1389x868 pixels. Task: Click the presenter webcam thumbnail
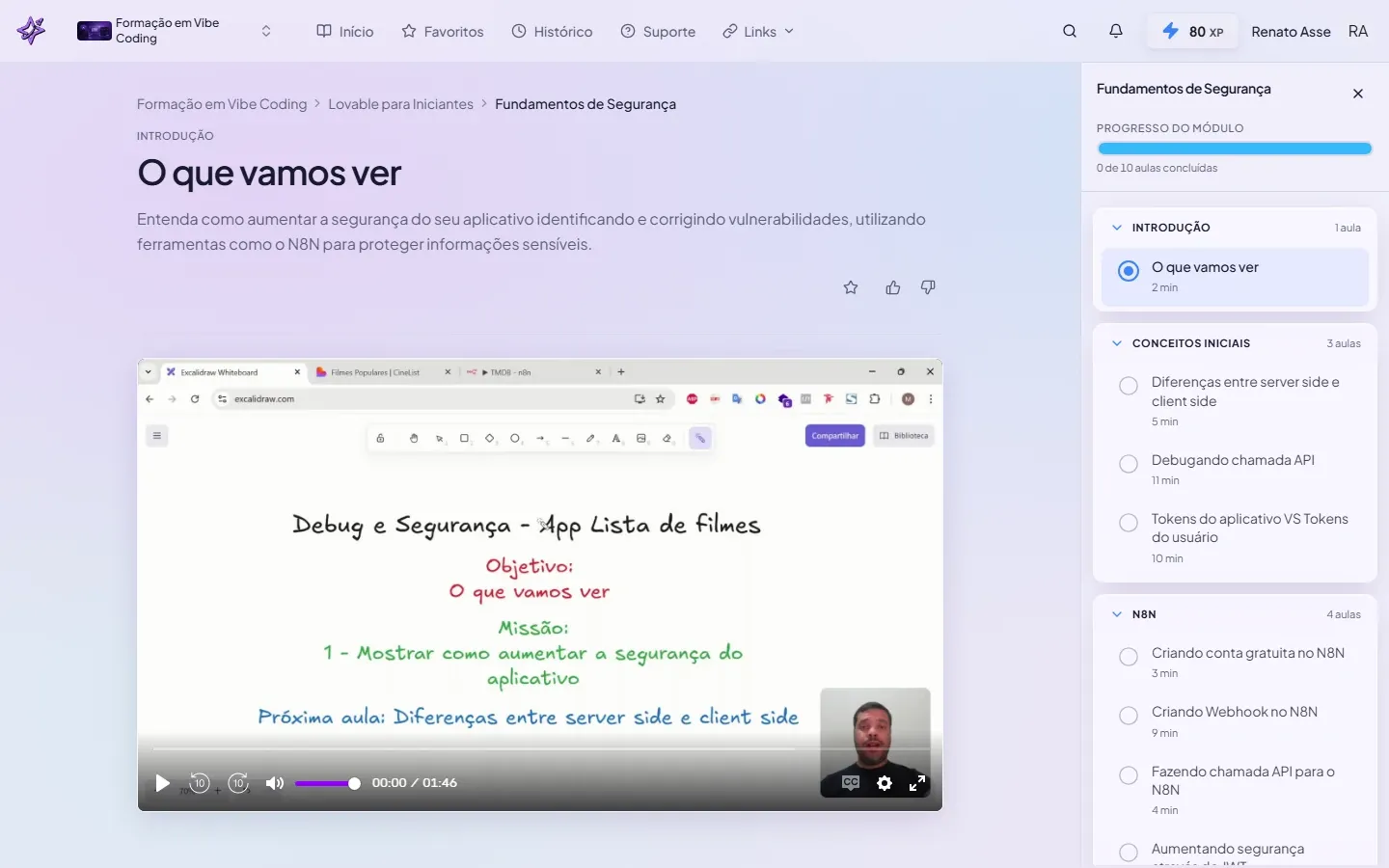tap(875, 743)
